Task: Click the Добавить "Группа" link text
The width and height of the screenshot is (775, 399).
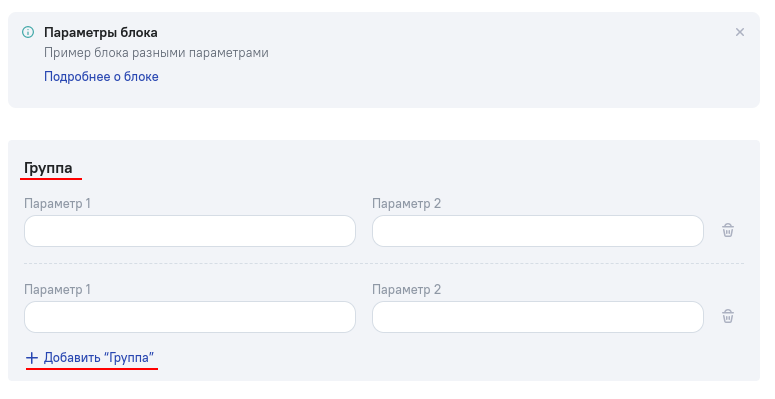Action: 99,357
